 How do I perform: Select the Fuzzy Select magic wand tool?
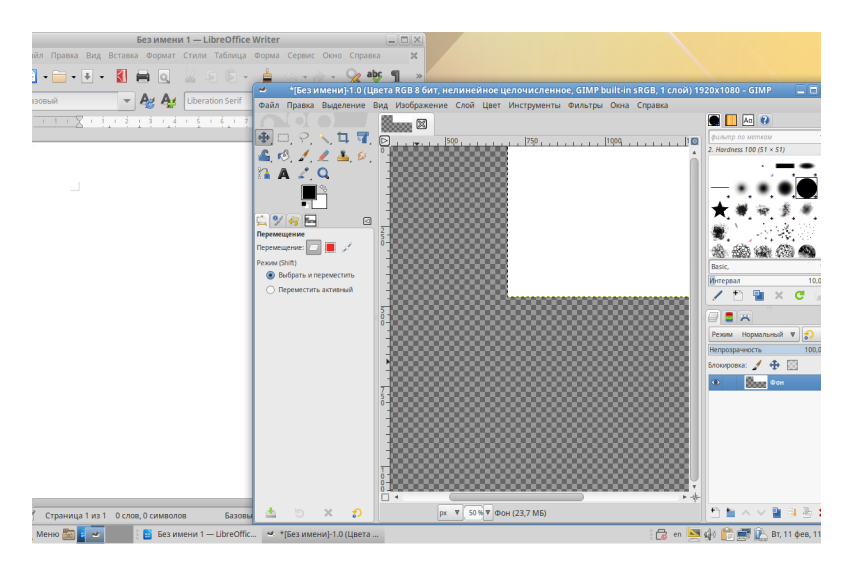pos(323,138)
